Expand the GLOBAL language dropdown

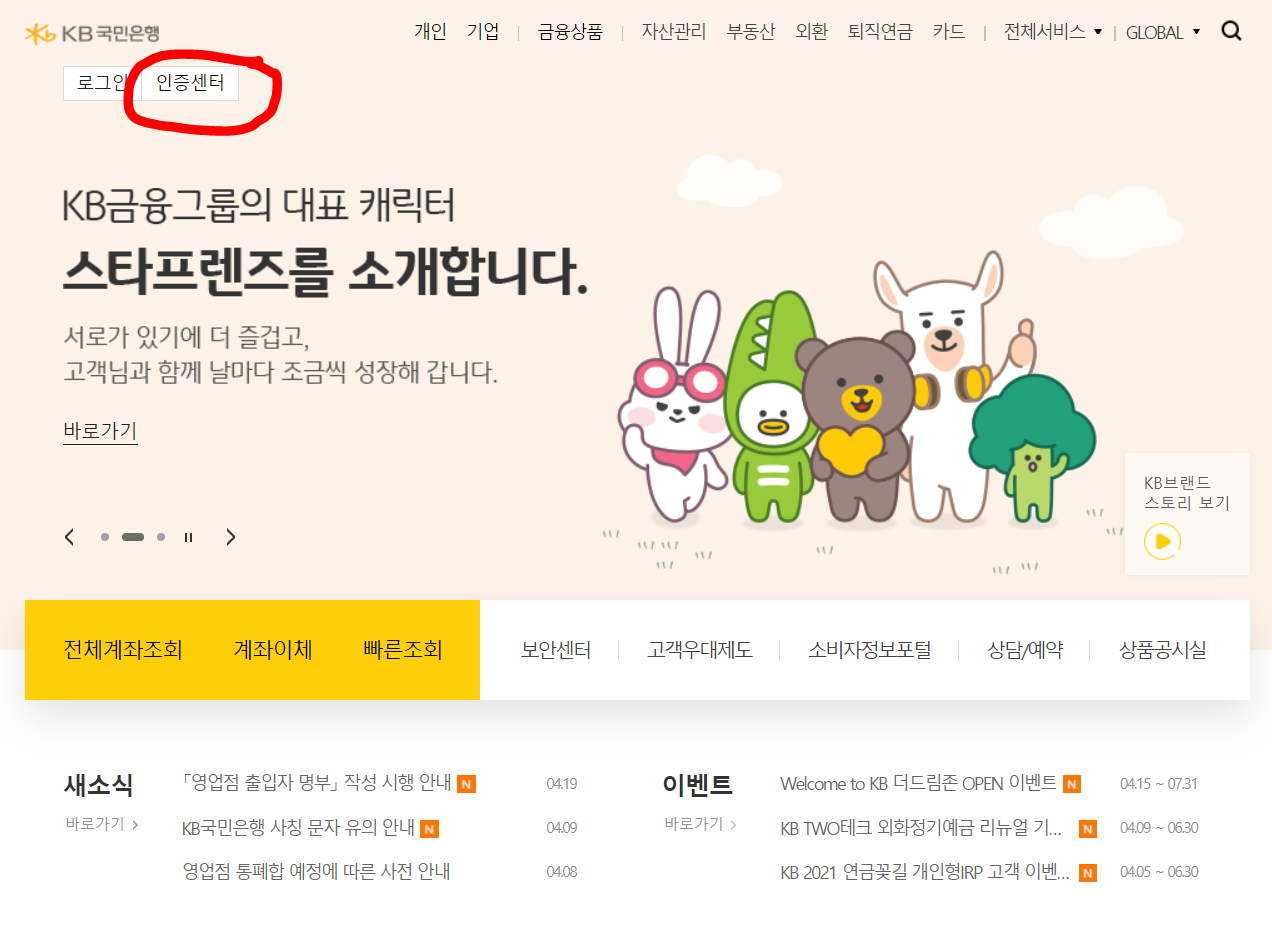point(1163,32)
